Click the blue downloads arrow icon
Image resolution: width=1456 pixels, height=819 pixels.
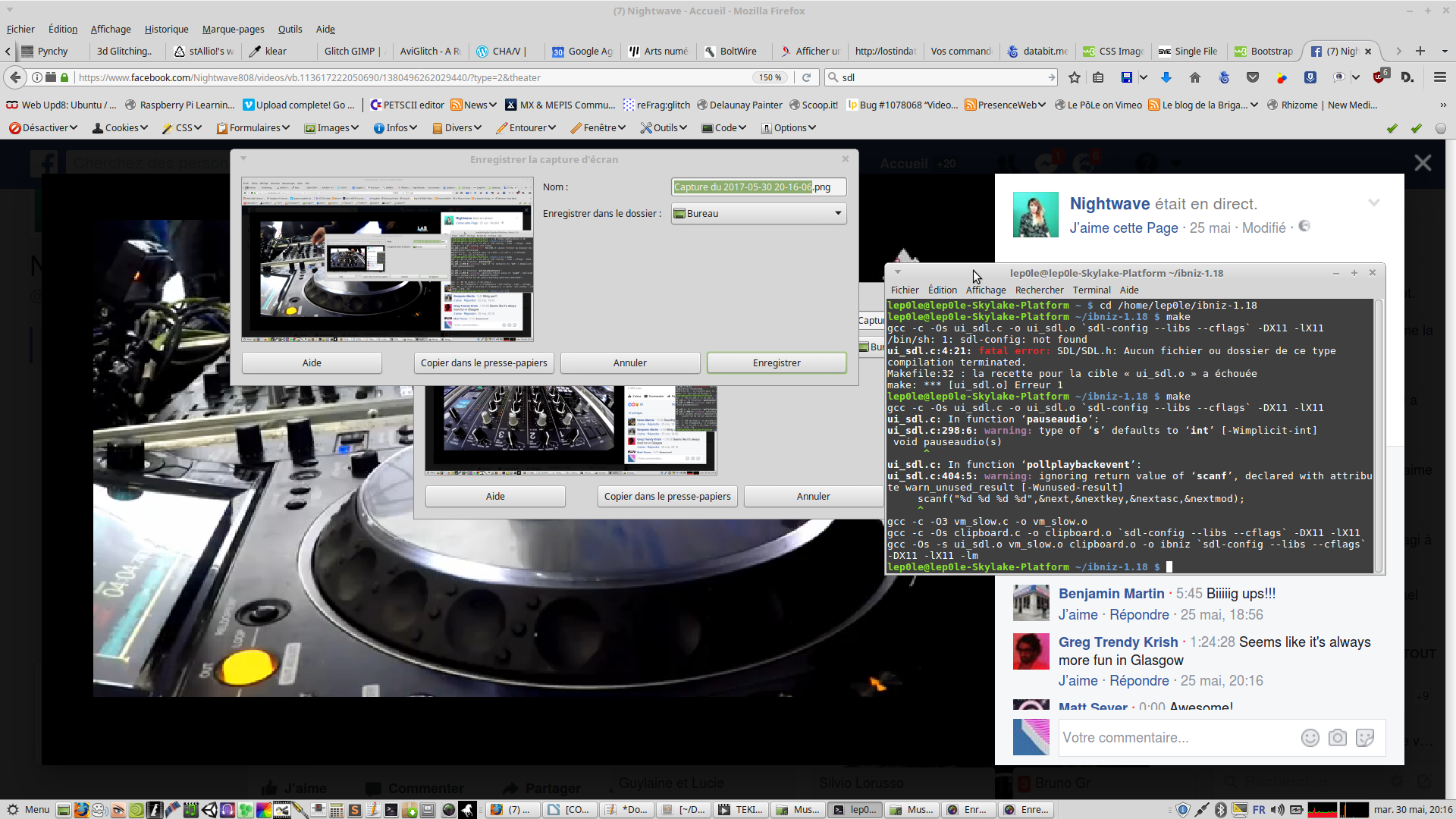click(1166, 77)
